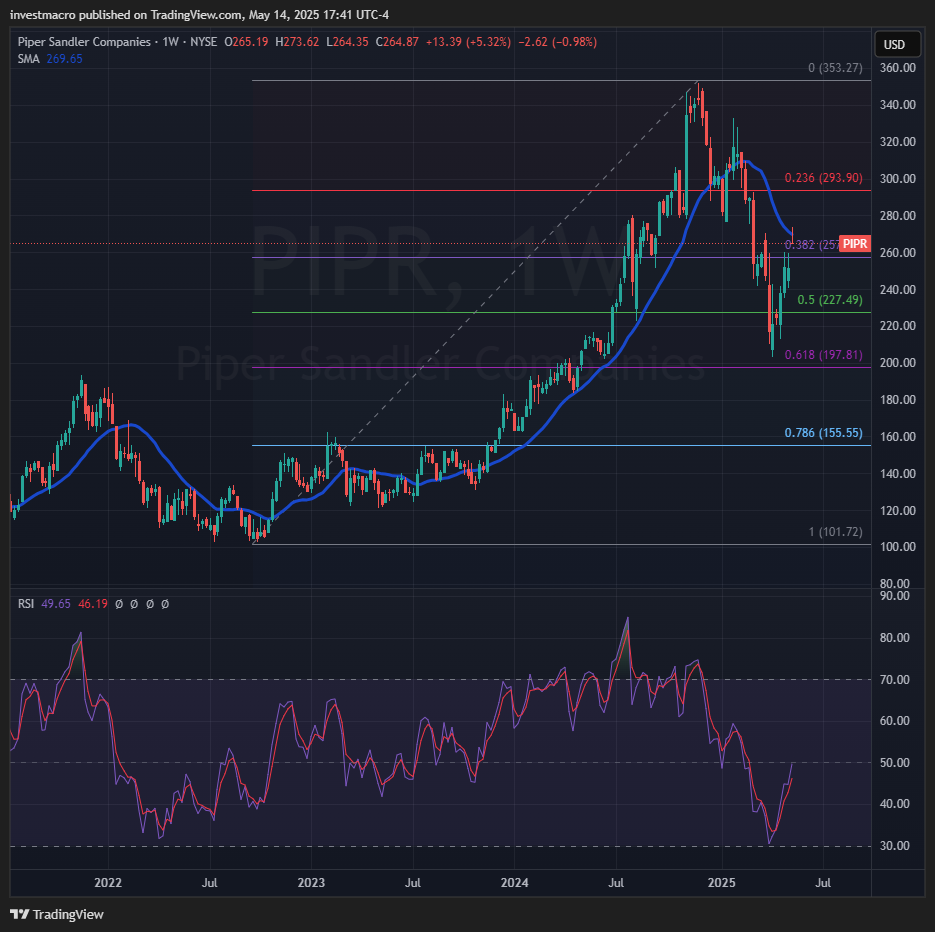Click the close price C264.87
Screen dimensions: 935x932
click(x=397, y=42)
